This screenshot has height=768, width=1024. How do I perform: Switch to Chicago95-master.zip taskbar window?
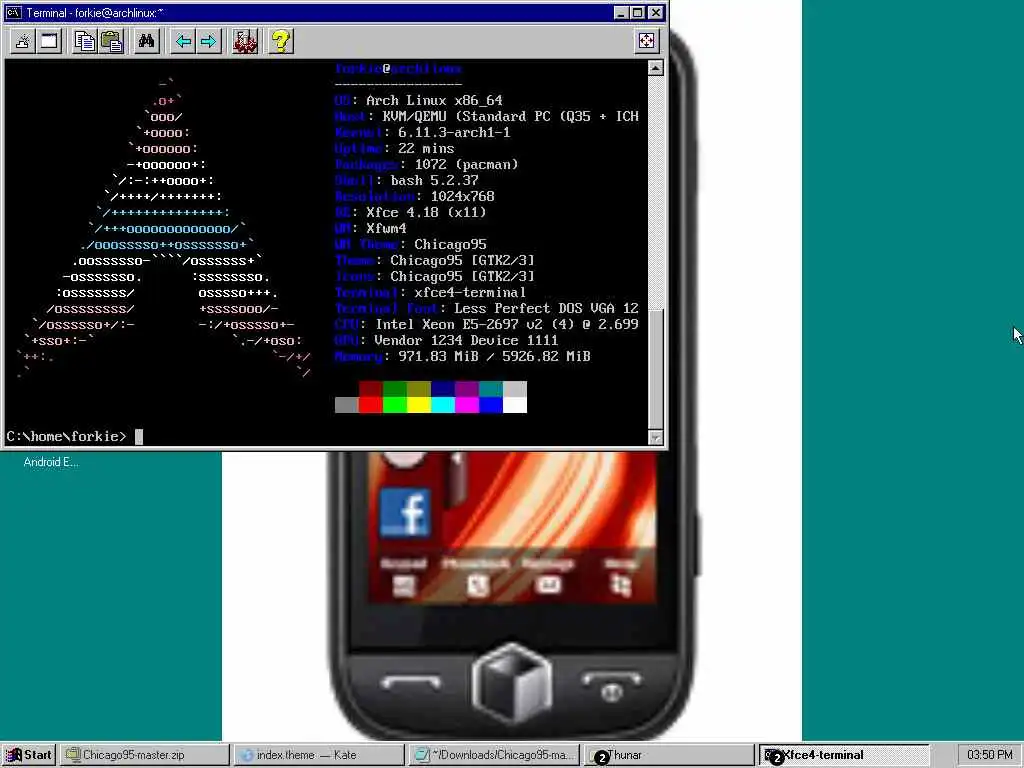[145, 755]
